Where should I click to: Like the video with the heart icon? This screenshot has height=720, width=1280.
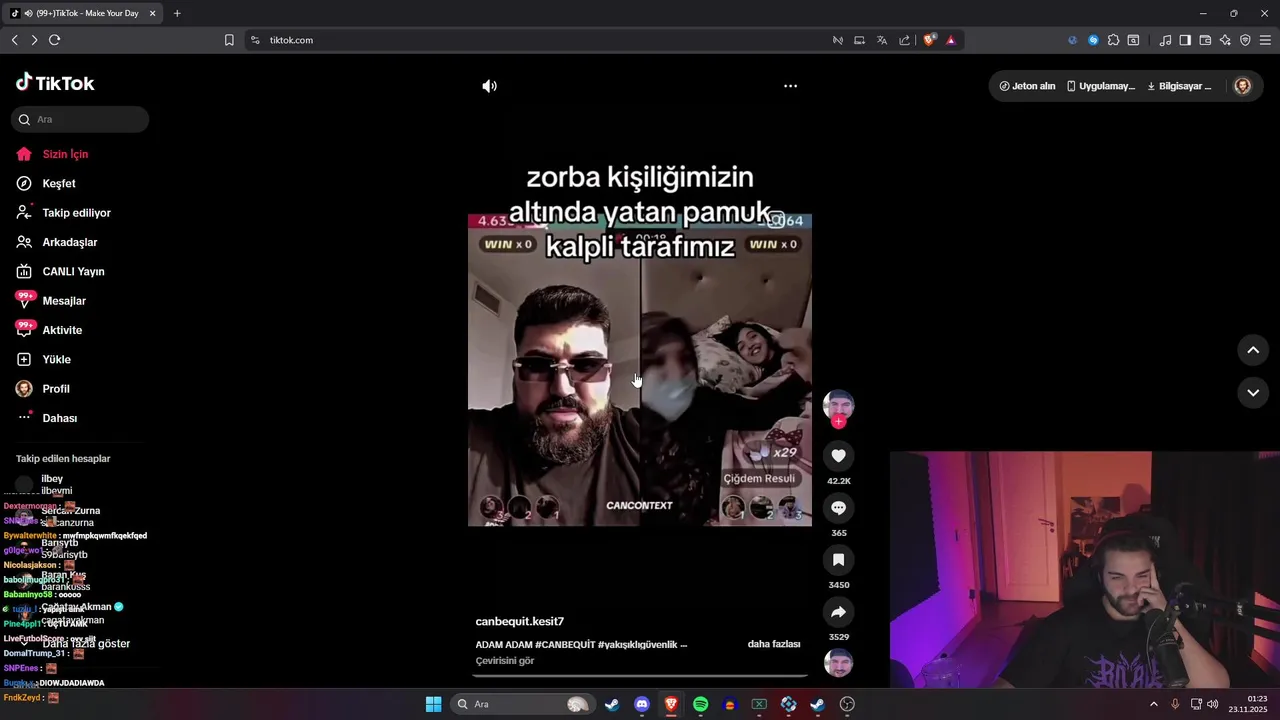click(x=838, y=456)
